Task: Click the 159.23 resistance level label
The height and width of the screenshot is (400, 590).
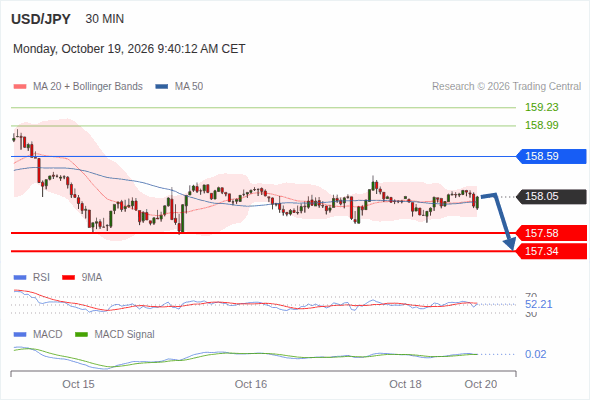Action: [x=542, y=107]
